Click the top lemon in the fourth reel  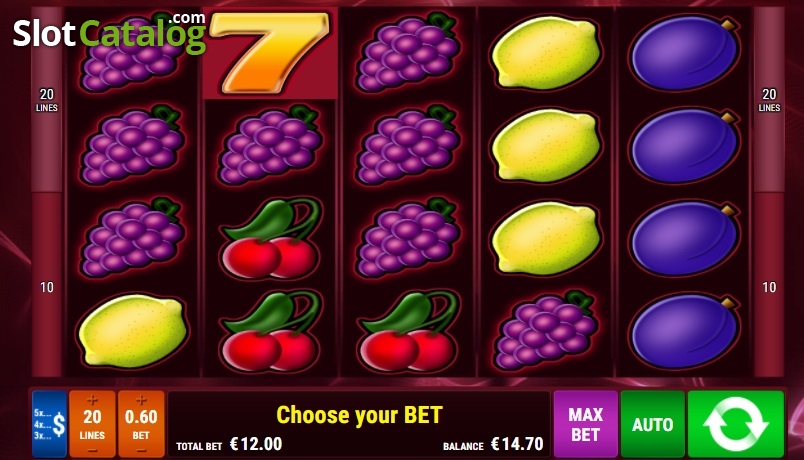tap(546, 52)
